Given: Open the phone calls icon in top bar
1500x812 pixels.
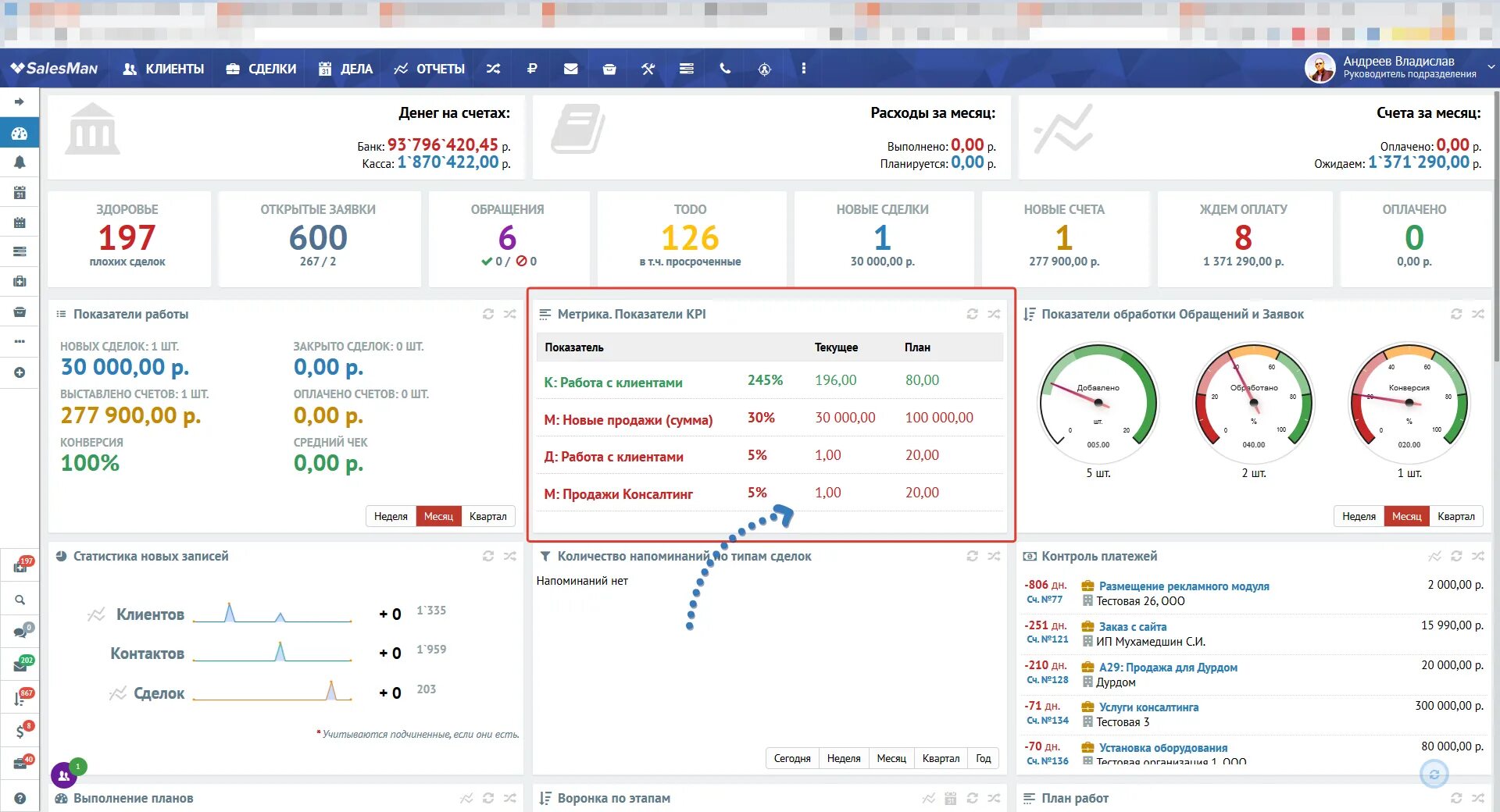Looking at the screenshot, I should (725, 69).
